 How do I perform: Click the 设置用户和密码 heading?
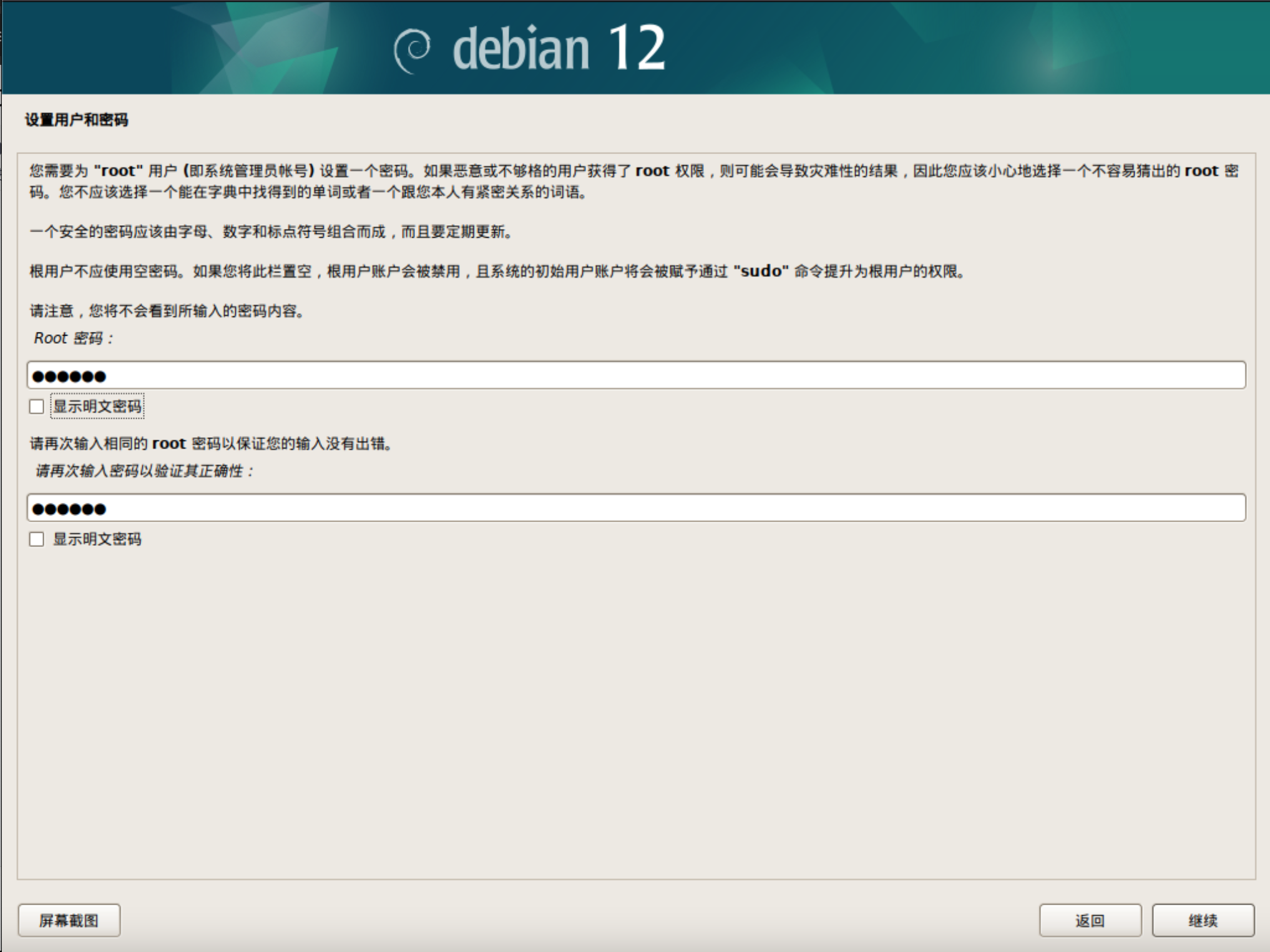pos(77,120)
